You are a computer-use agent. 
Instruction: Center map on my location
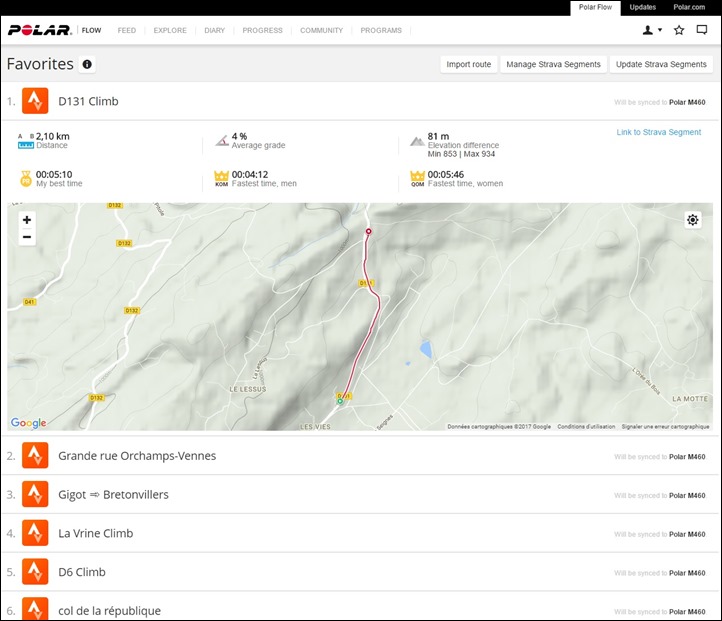point(693,220)
